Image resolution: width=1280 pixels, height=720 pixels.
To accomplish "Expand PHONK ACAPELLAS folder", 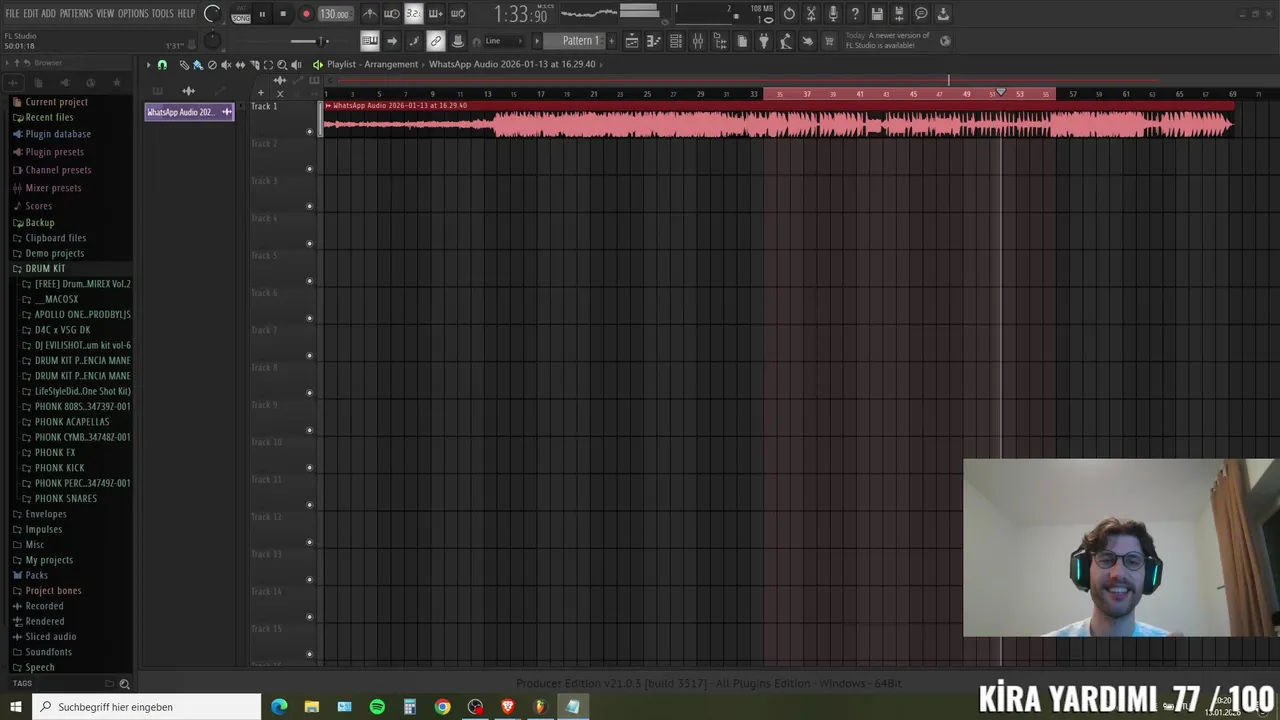I will (72, 422).
